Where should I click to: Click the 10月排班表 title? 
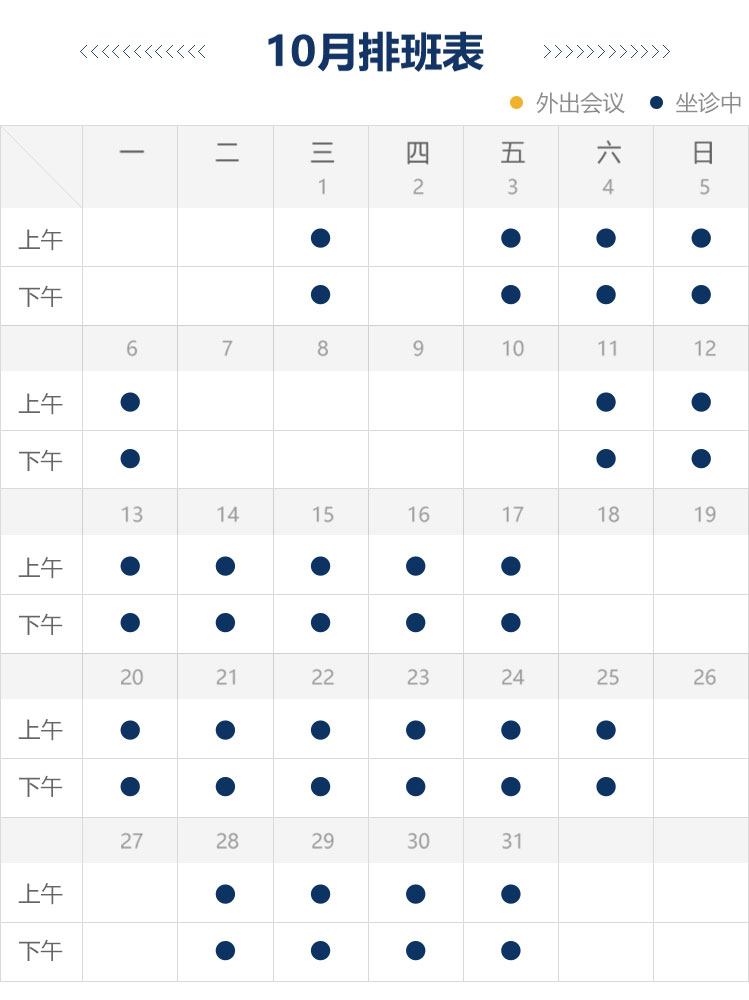pos(374,52)
